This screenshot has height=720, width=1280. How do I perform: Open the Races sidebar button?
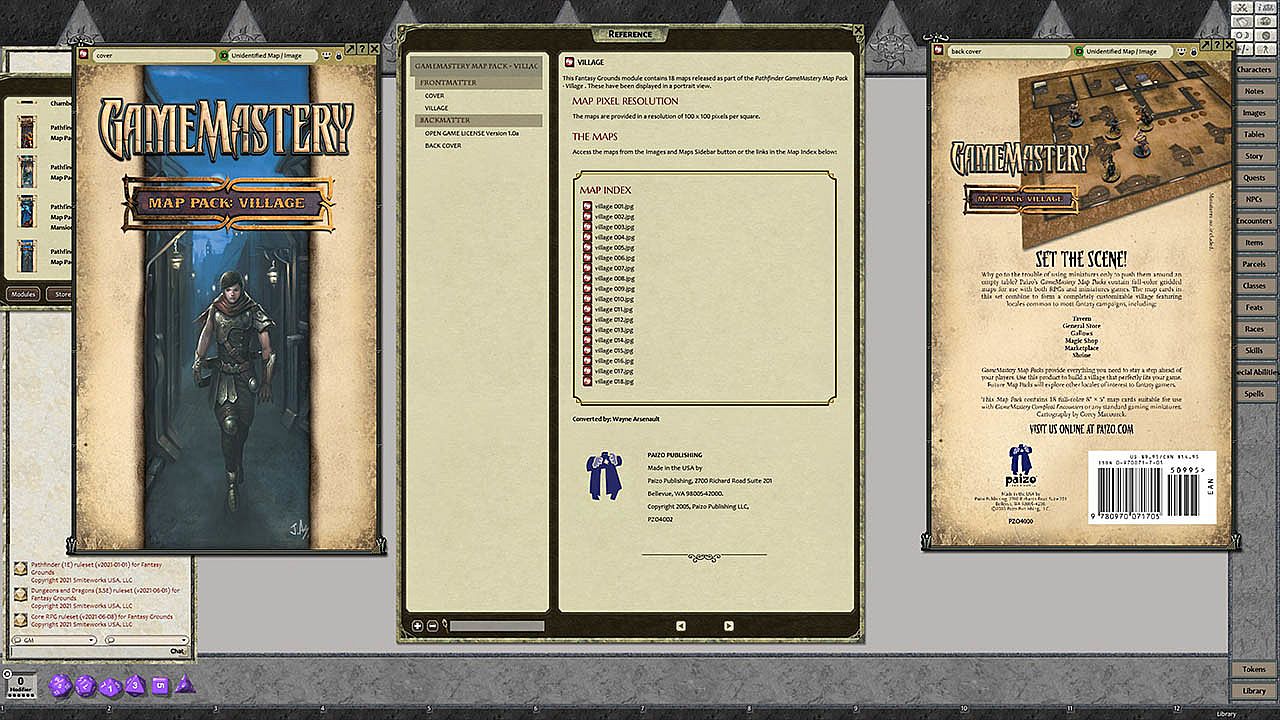pos(1254,329)
